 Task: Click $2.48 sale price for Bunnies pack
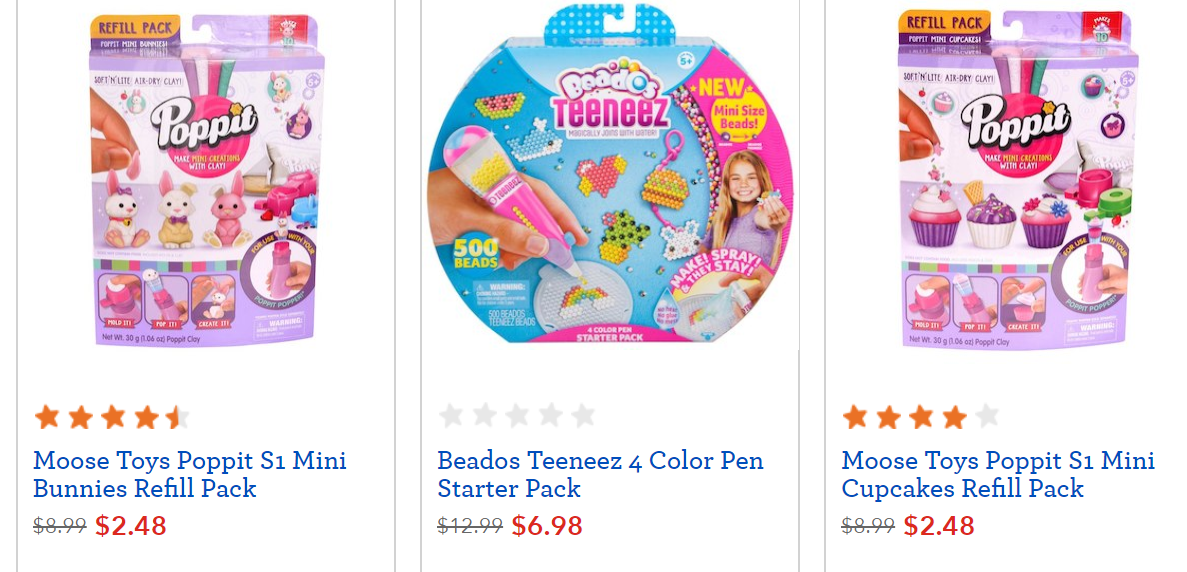(x=131, y=525)
